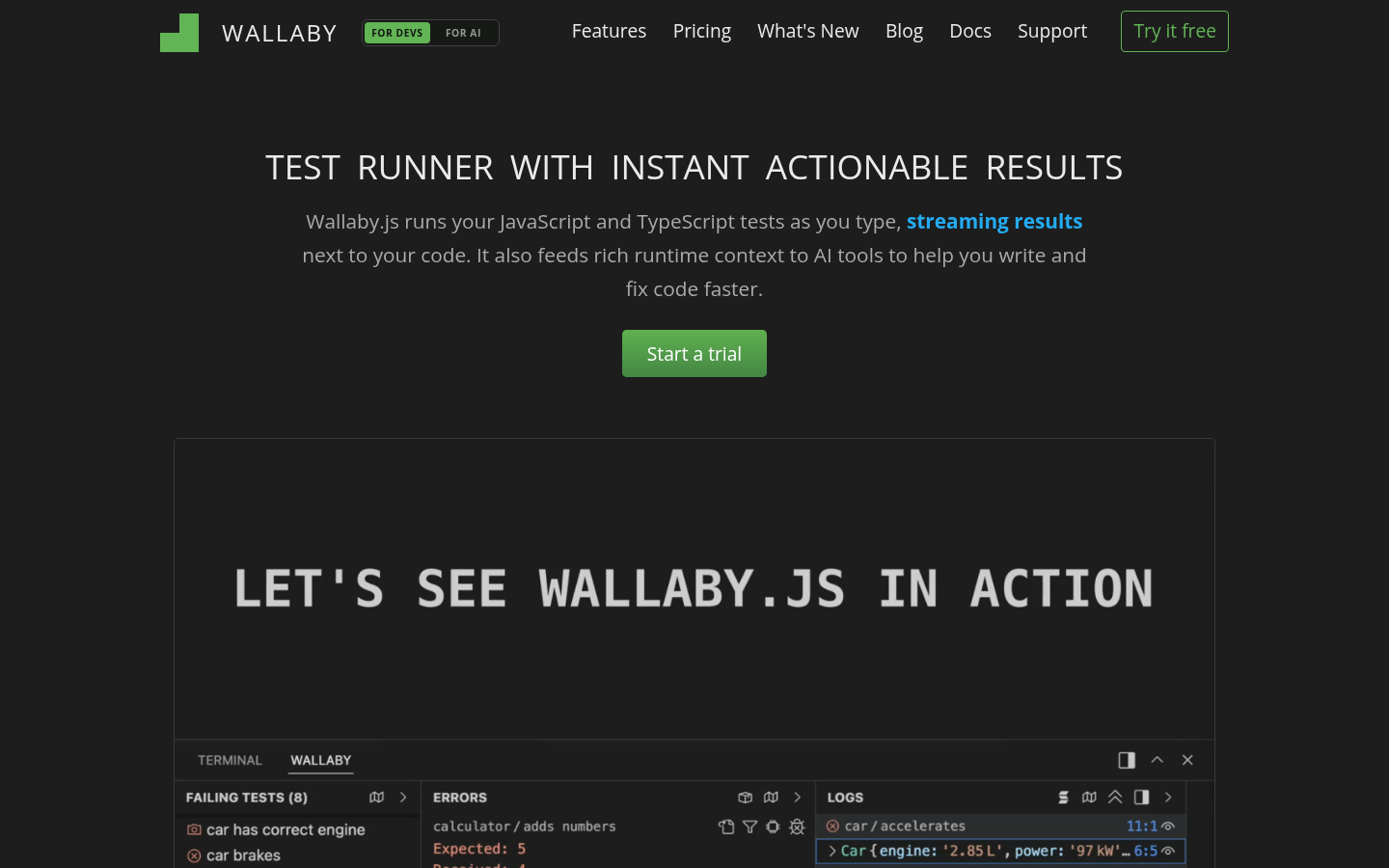The width and height of the screenshot is (1389, 868).
Task: Click the 11:1 line location link
Action: pyautogui.click(x=1142, y=827)
